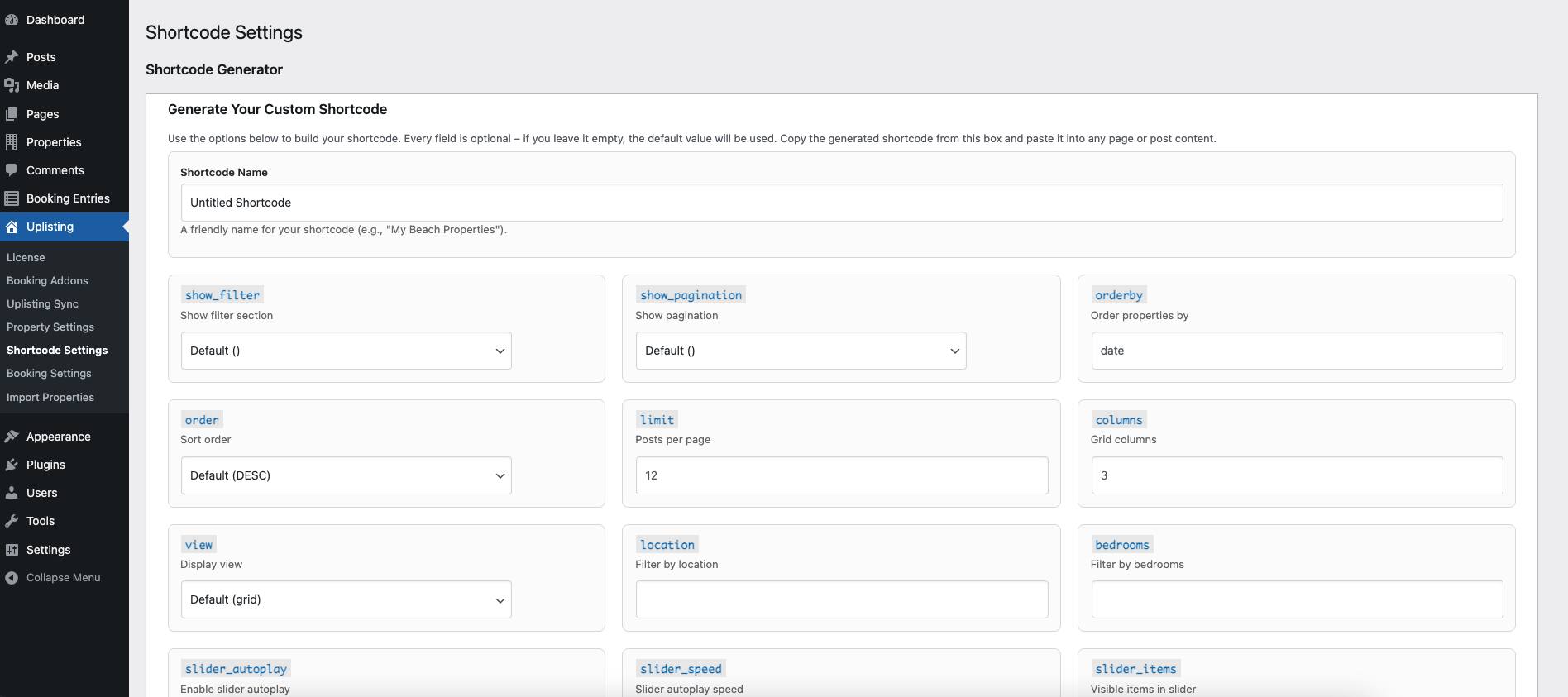Click the show_filter code label
Screen dimensions: 1568x697
(222, 295)
